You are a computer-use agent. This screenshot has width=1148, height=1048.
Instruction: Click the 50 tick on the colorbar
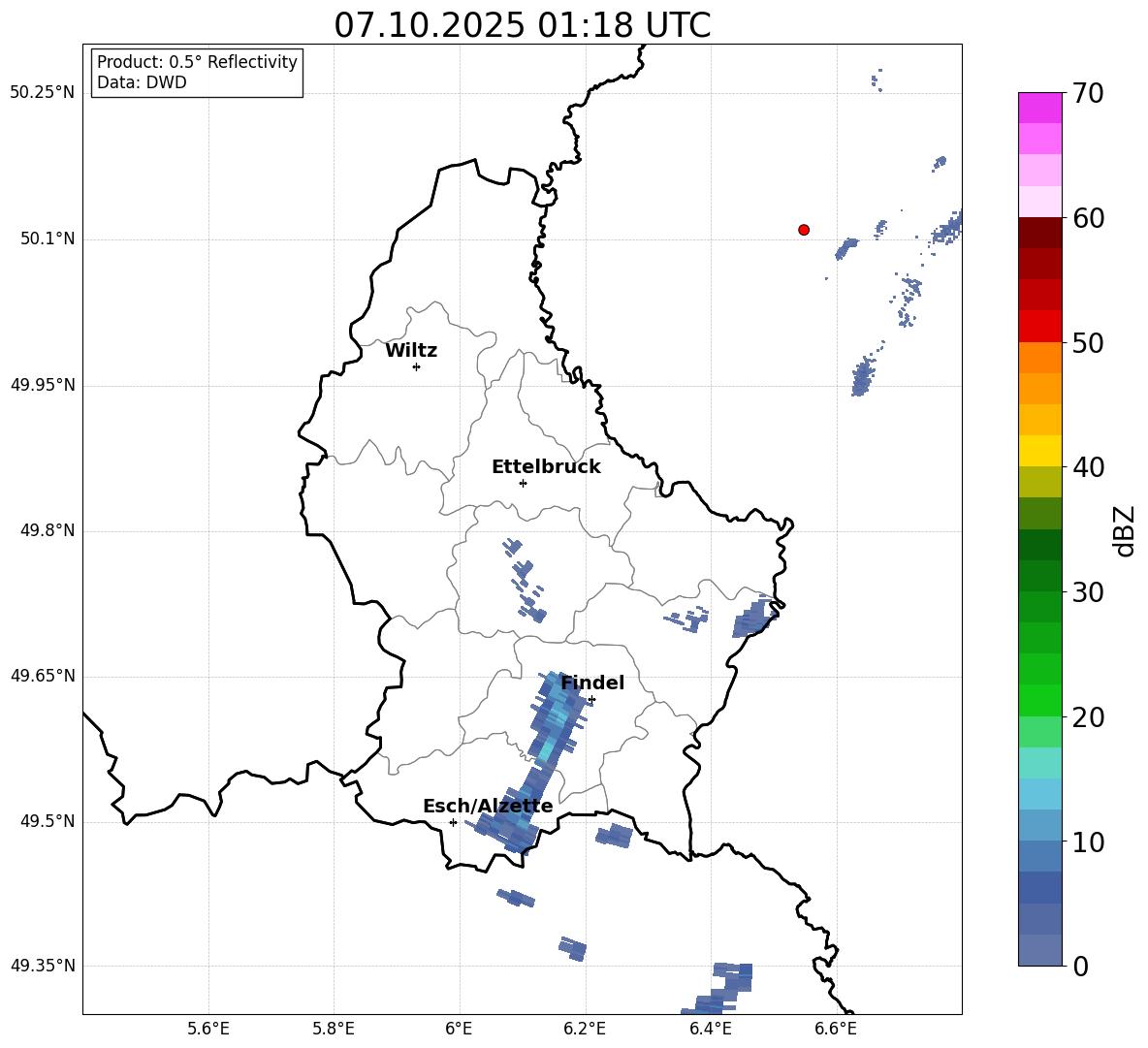coord(1088,342)
